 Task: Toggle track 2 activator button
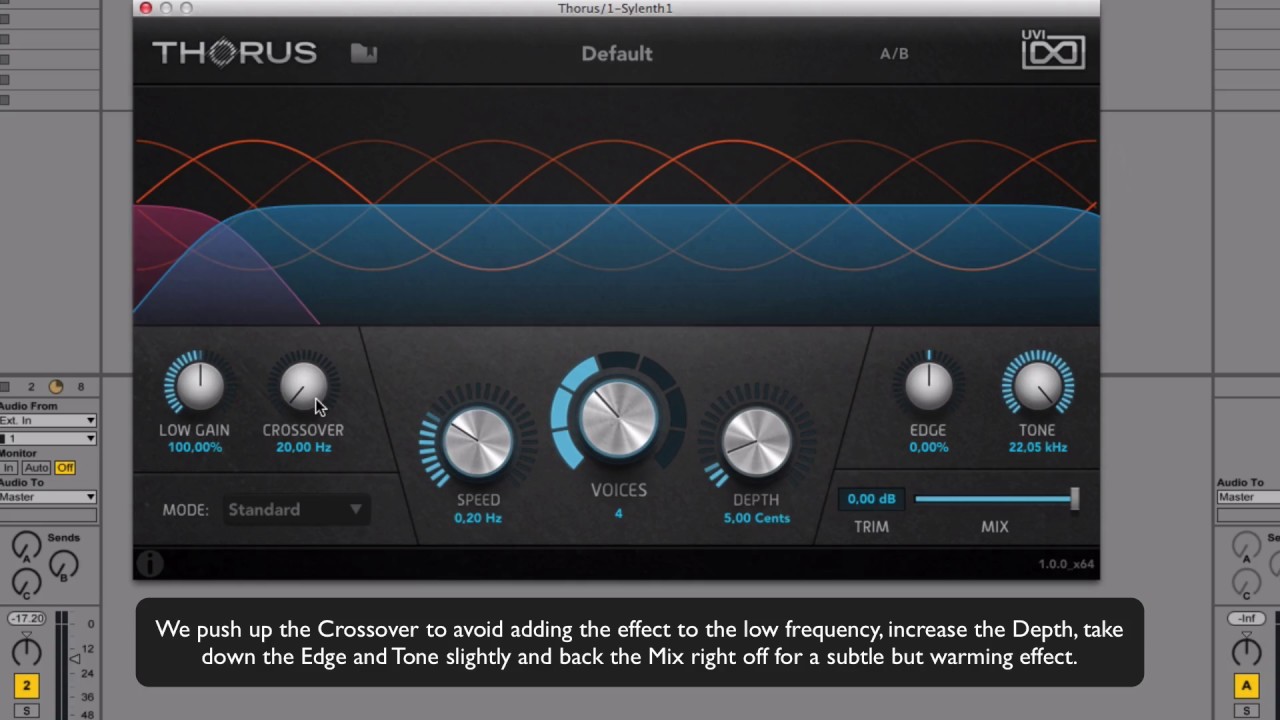[x=26, y=686]
